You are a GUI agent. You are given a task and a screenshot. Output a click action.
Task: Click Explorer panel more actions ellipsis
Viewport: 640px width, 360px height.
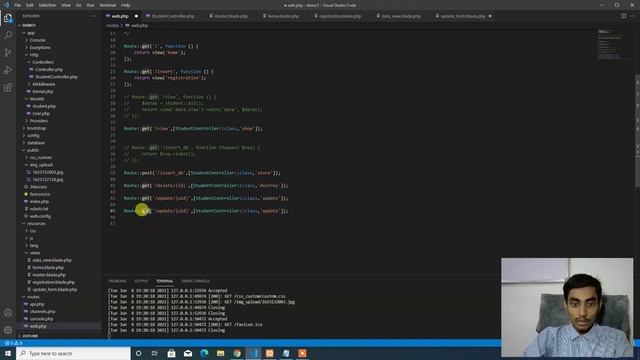point(93,16)
